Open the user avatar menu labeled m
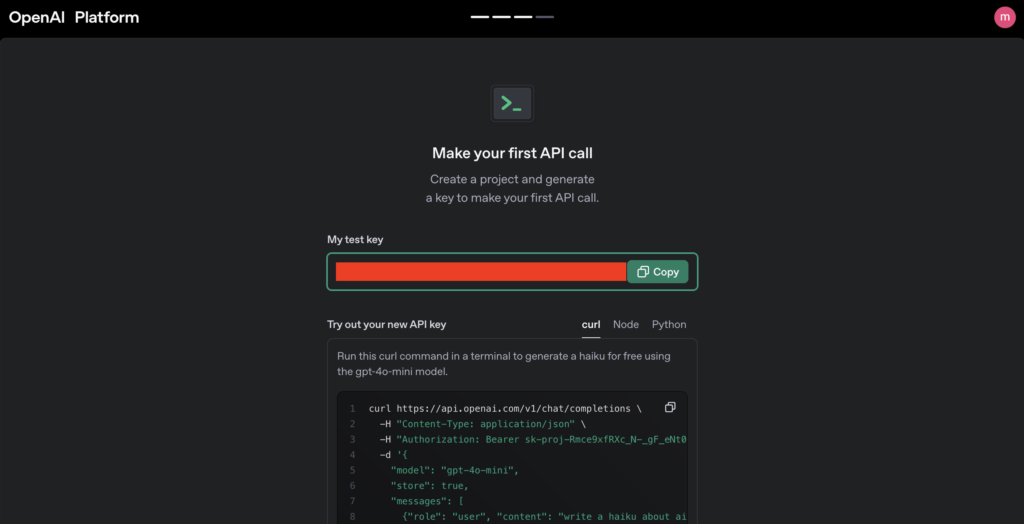The width and height of the screenshot is (1024, 524). (1004, 17)
